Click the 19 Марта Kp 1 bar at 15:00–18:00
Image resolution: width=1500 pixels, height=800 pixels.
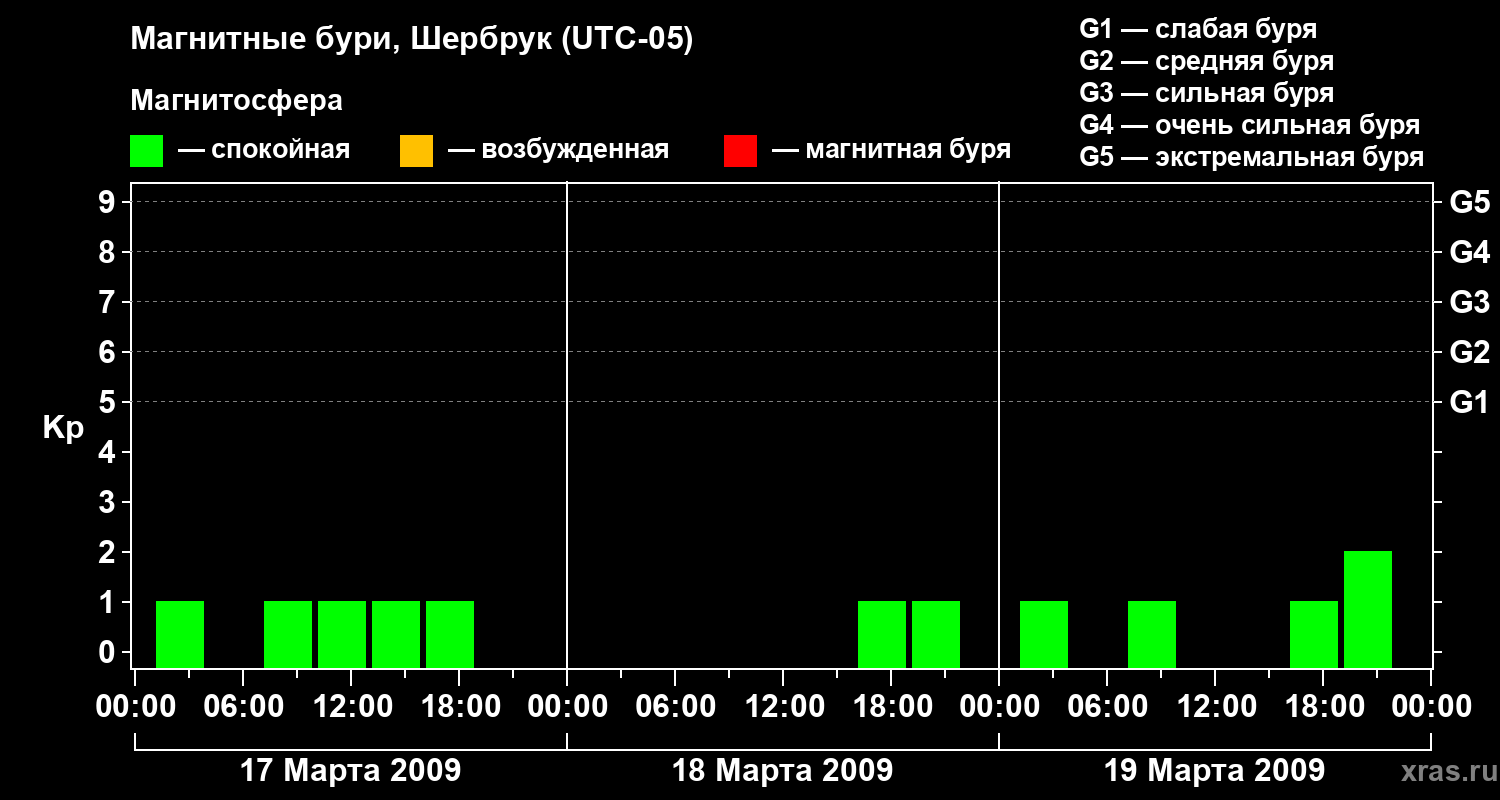click(1314, 634)
